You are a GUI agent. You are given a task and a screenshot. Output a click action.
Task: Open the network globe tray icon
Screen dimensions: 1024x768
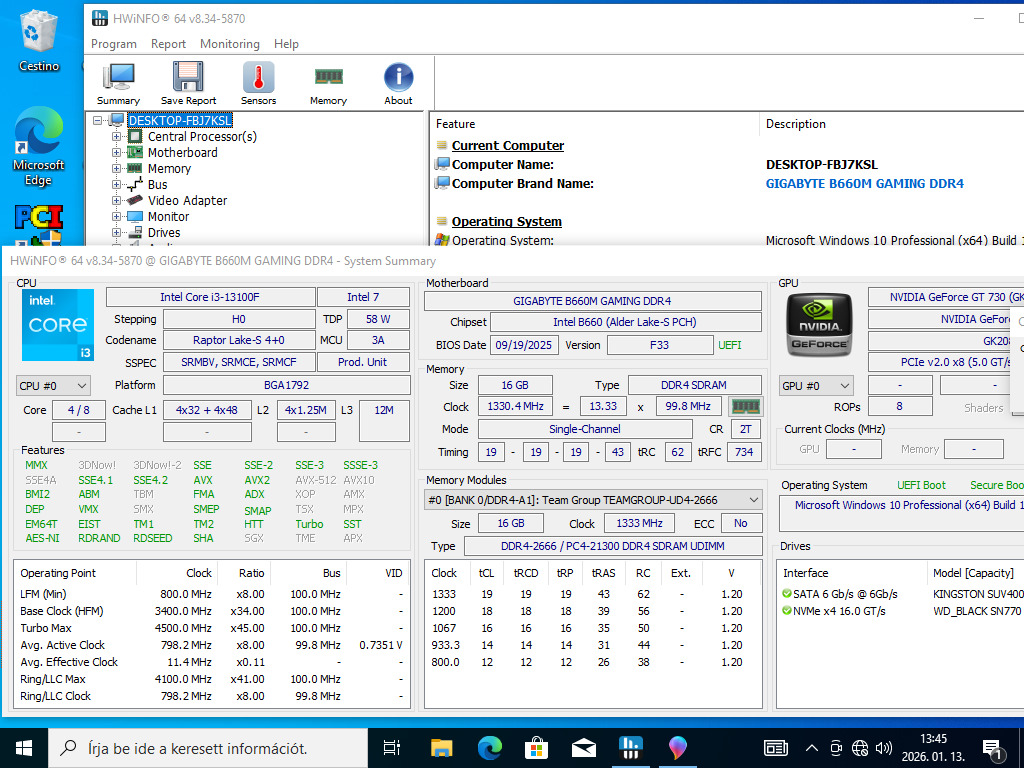[860, 748]
